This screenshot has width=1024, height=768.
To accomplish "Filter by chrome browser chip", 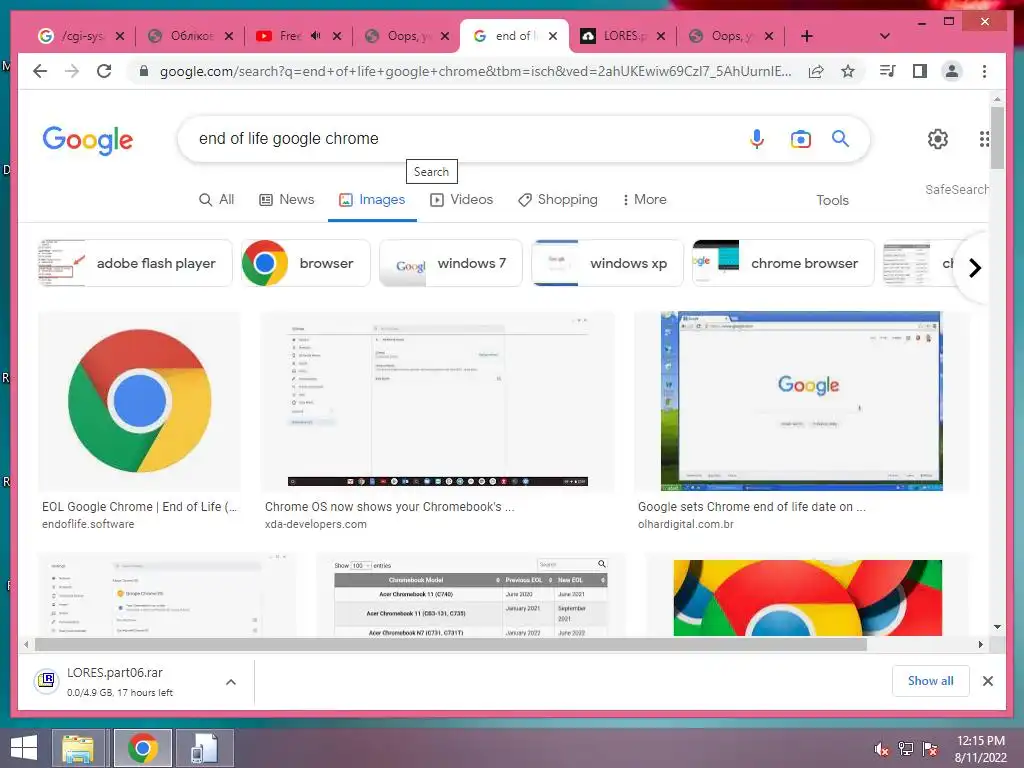I will click(x=783, y=263).
